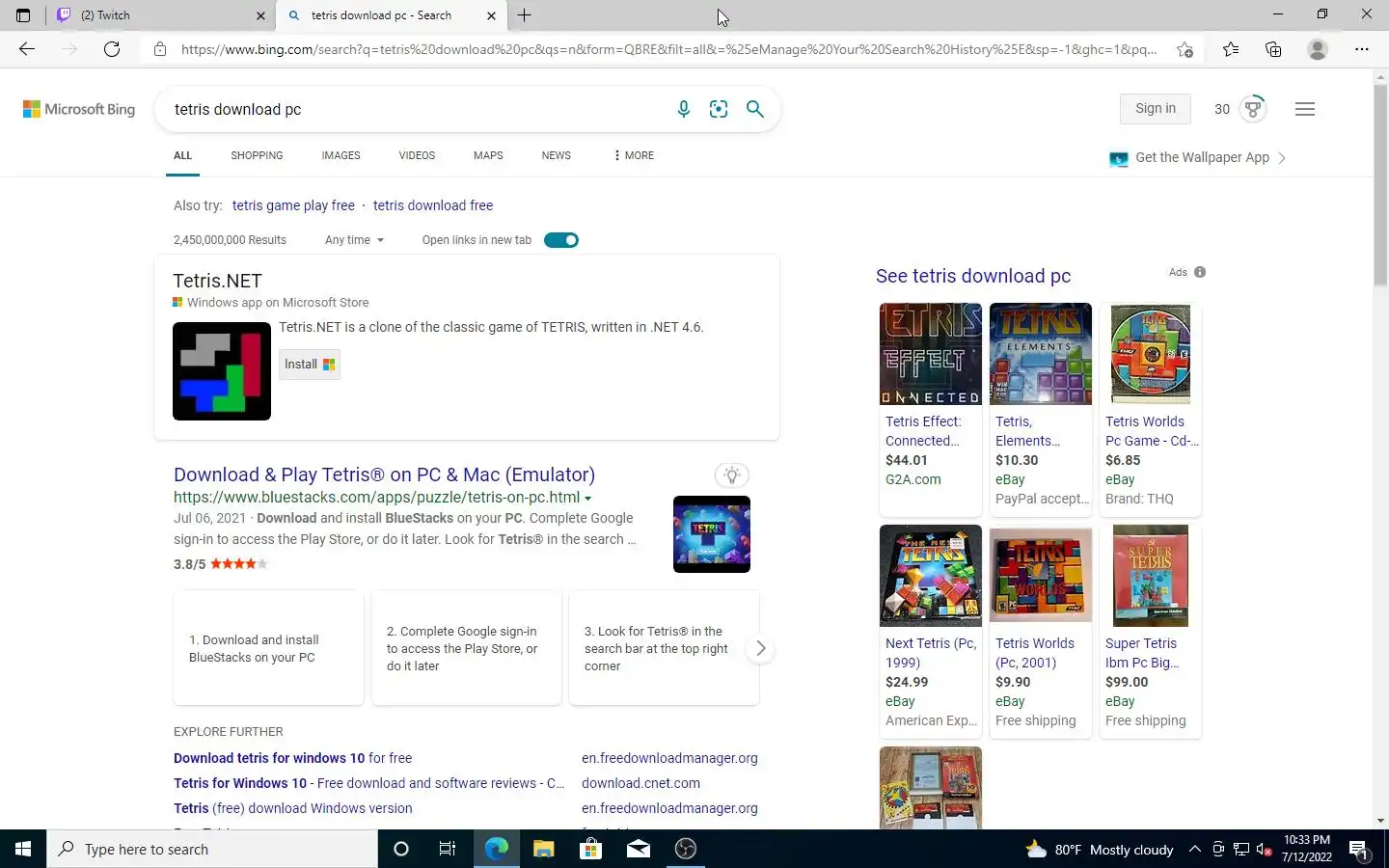Open Tetris Effect Connected ad image
Viewport: 1389px width, 868px height.
point(931,354)
